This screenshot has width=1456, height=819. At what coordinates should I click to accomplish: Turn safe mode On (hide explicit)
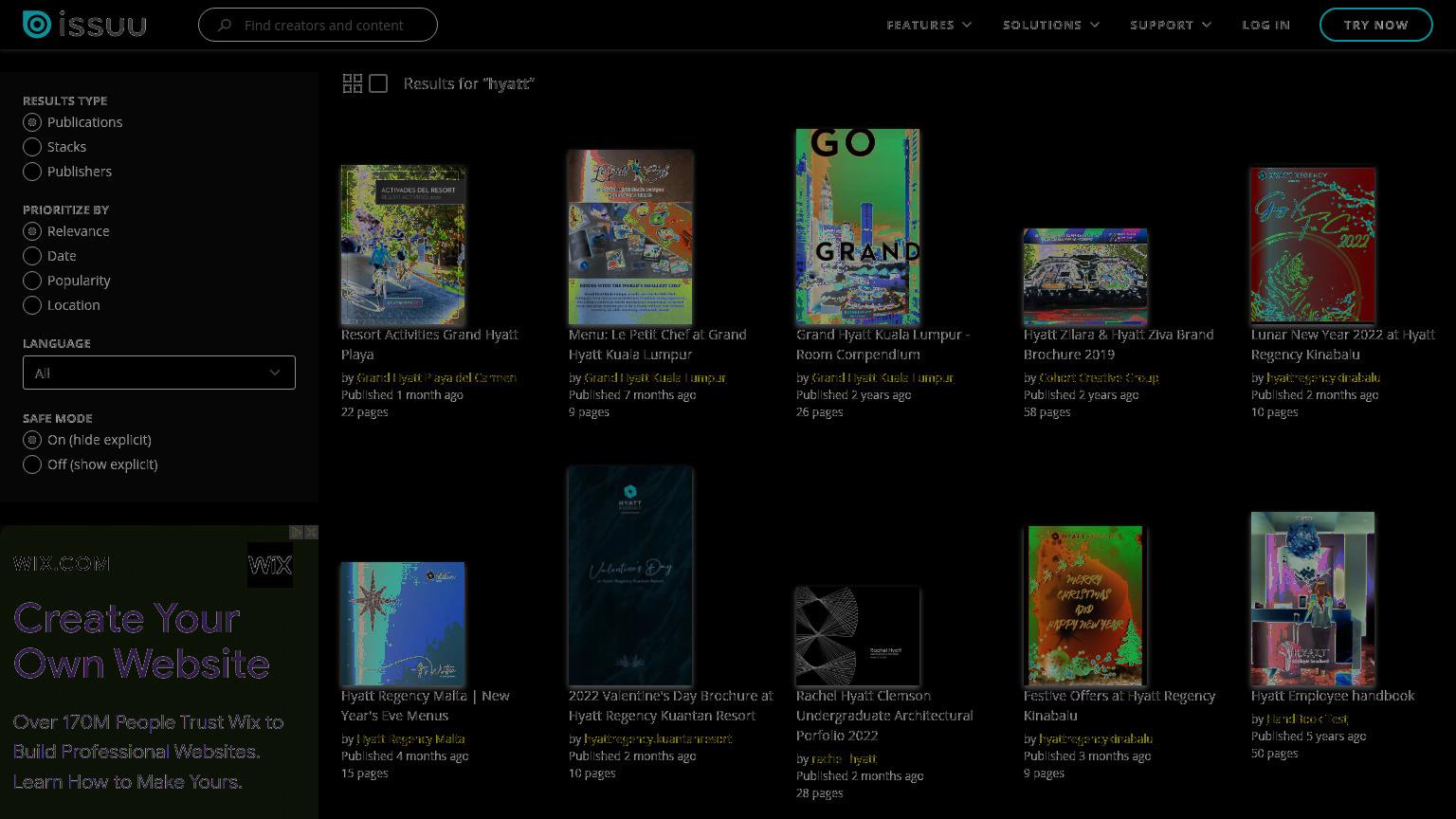point(32,440)
